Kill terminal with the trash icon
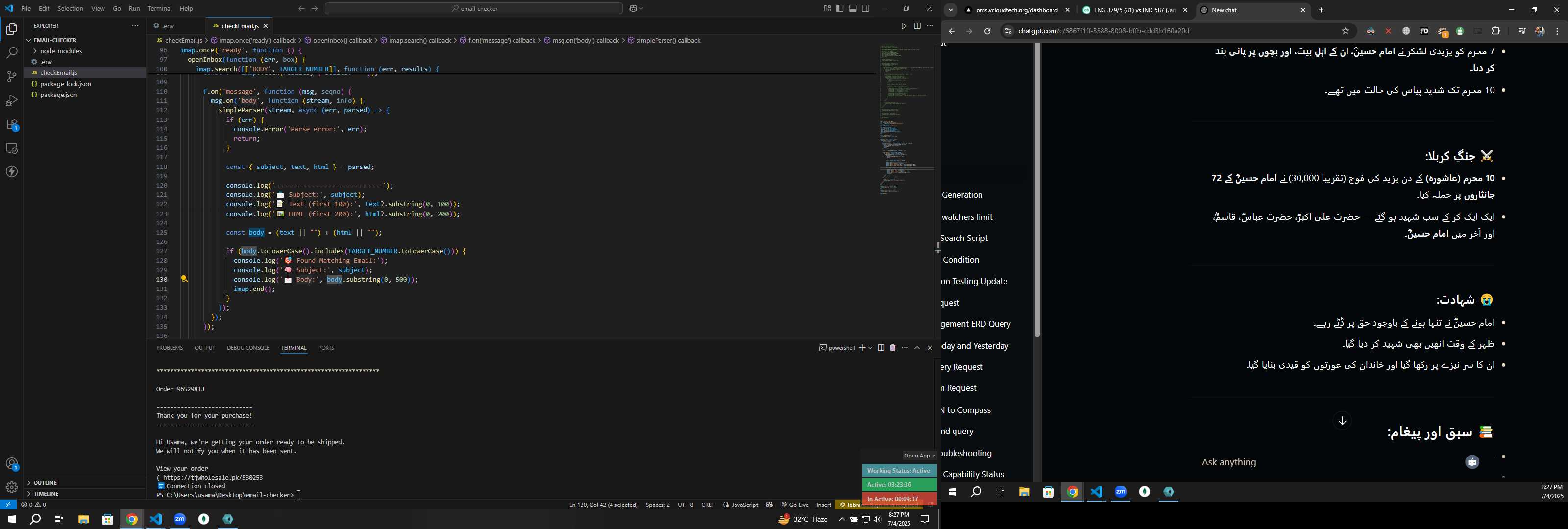Screen dimensions: 1568x529 tap(892, 348)
